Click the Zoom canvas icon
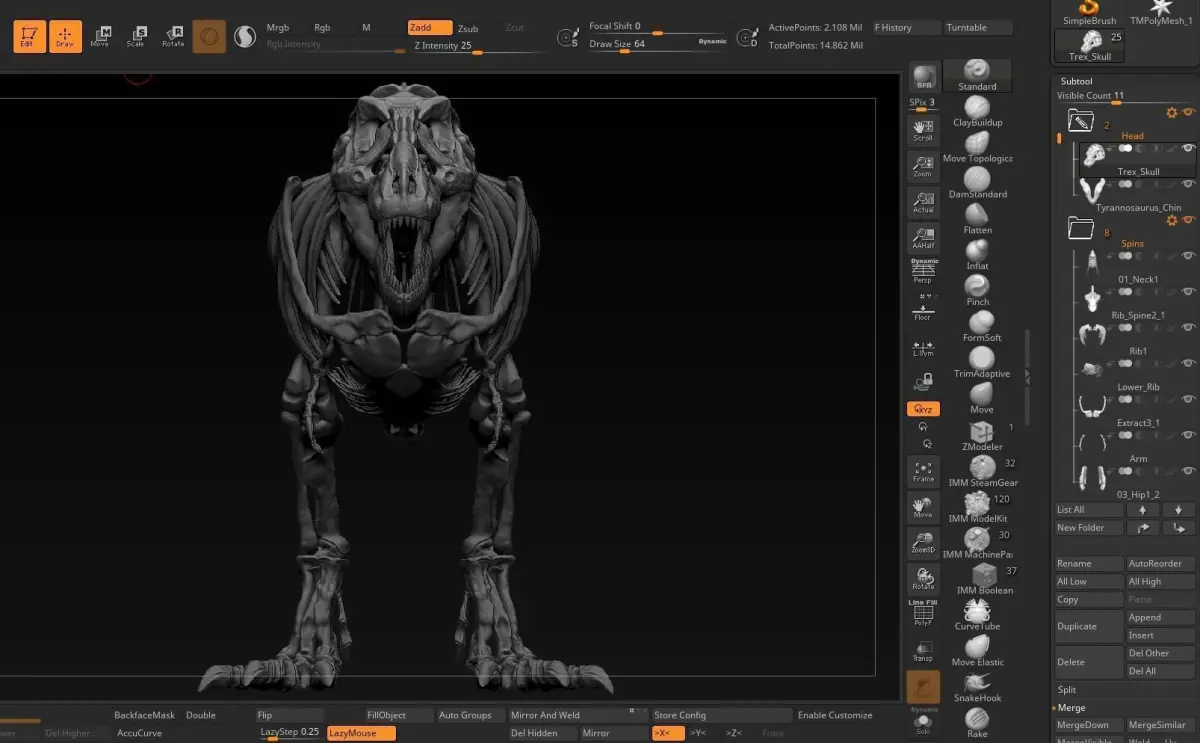 (923, 166)
